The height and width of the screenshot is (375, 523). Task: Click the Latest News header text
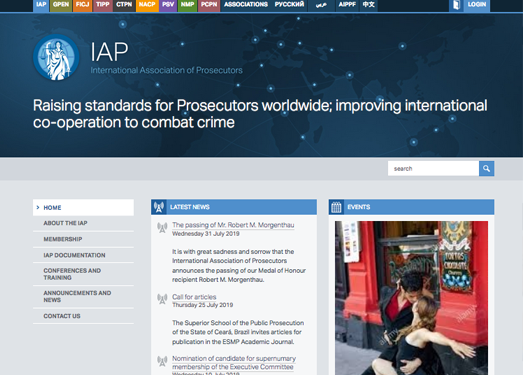tap(190, 207)
